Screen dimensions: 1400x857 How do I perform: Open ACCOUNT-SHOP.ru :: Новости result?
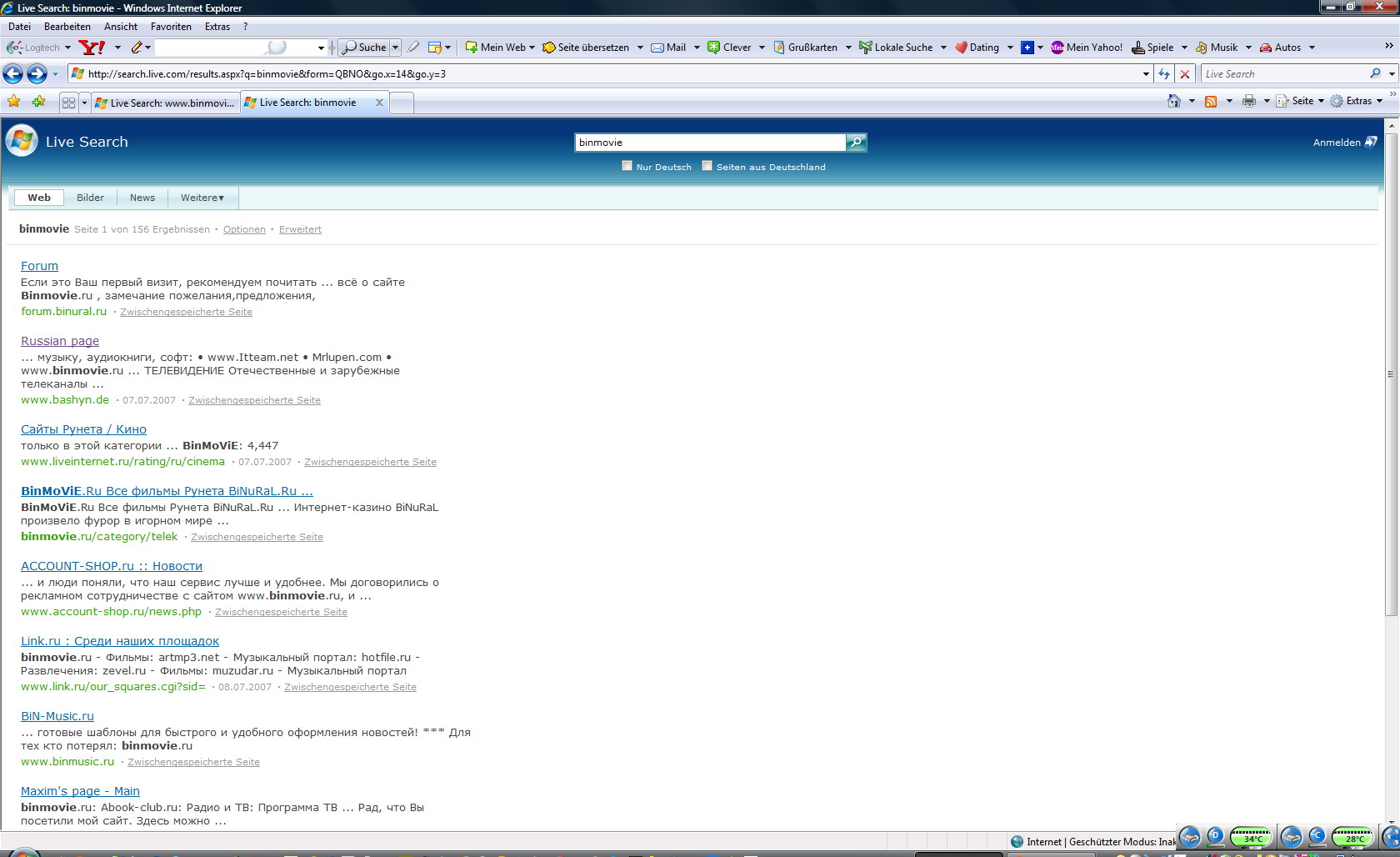(x=112, y=566)
